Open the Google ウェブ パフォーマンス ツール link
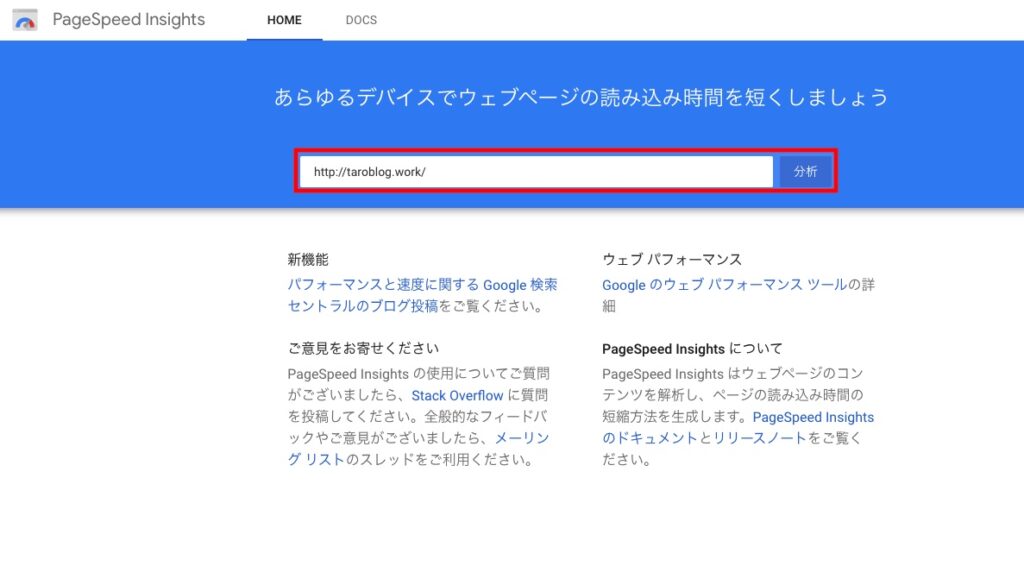Viewport: 1024px width, 566px height. point(724,285)
